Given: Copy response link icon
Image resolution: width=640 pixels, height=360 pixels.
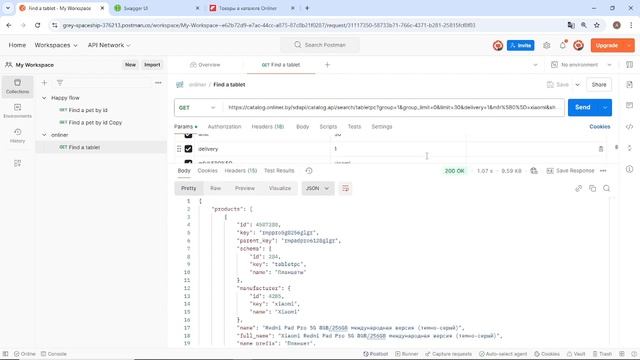Looking at the screenshot, I should coord(578,188).
